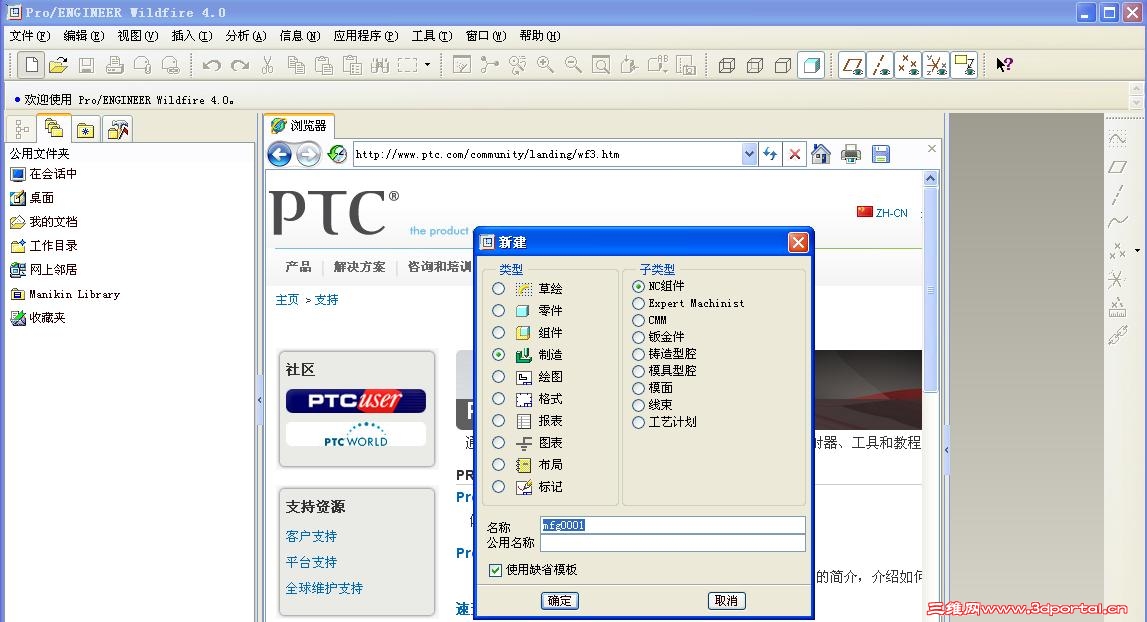
Task: Collapse the navigator panel handle
Action: tap(260, 400)
